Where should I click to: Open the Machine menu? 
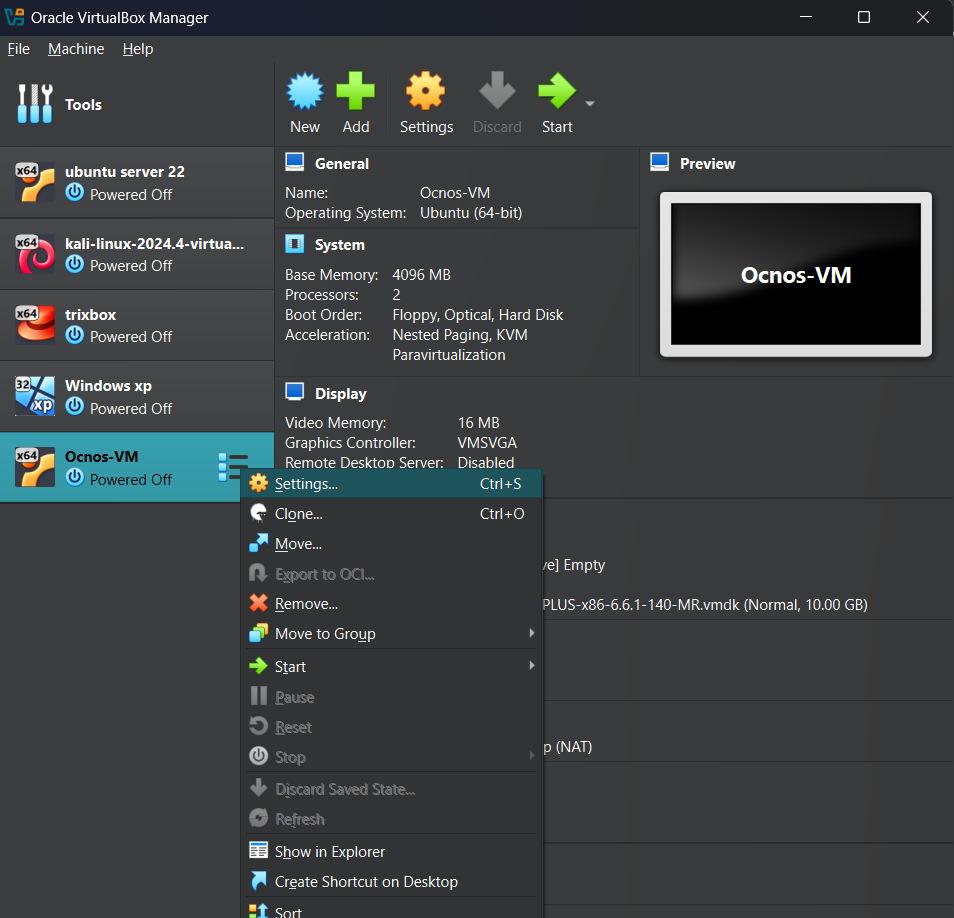(x=76, y=49)
